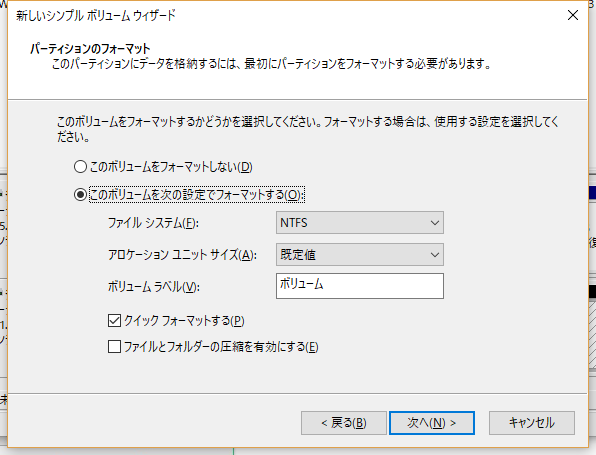Click the chevron arrow beside NTFS

click(x=435, y=223)
